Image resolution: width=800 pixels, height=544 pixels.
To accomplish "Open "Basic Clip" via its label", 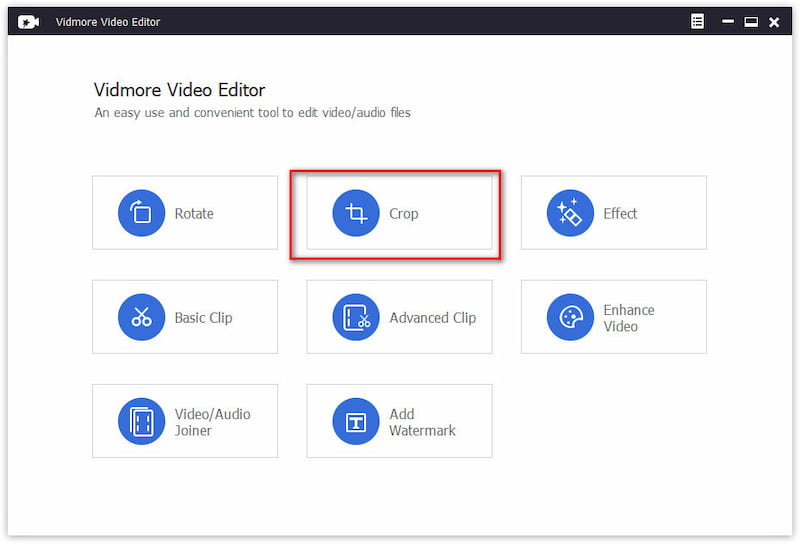I will tap(203, 318).
